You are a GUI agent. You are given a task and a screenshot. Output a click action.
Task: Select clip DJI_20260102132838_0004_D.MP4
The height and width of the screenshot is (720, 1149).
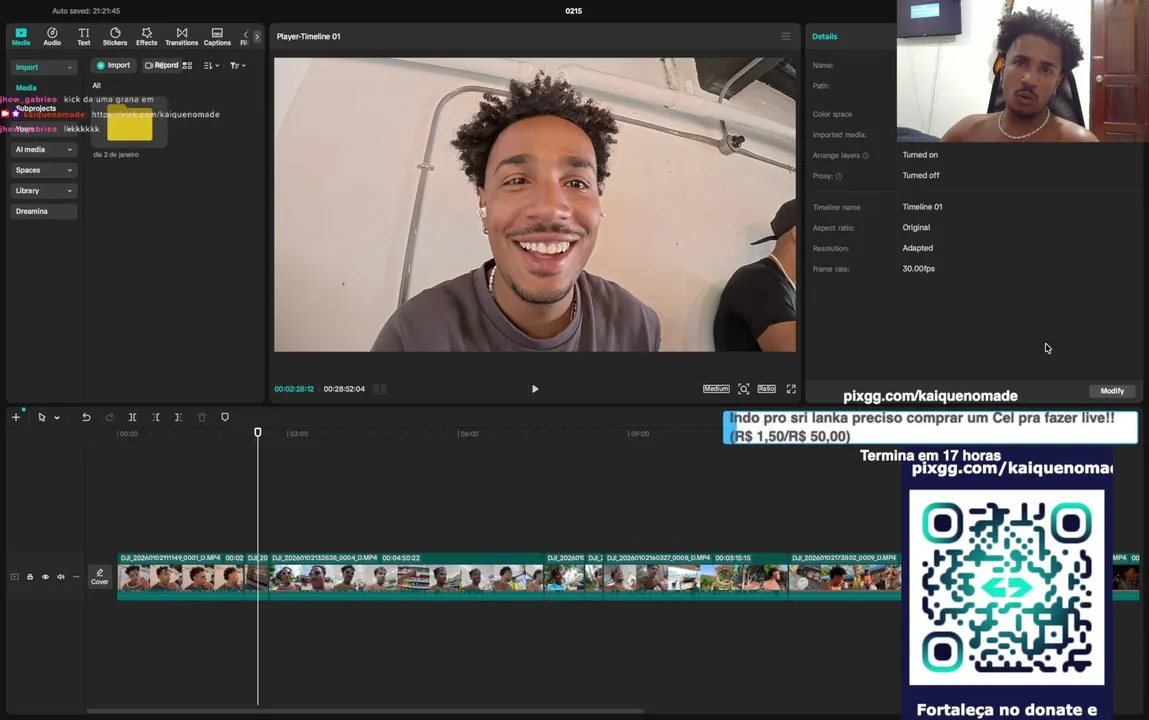tap(406, 576)
